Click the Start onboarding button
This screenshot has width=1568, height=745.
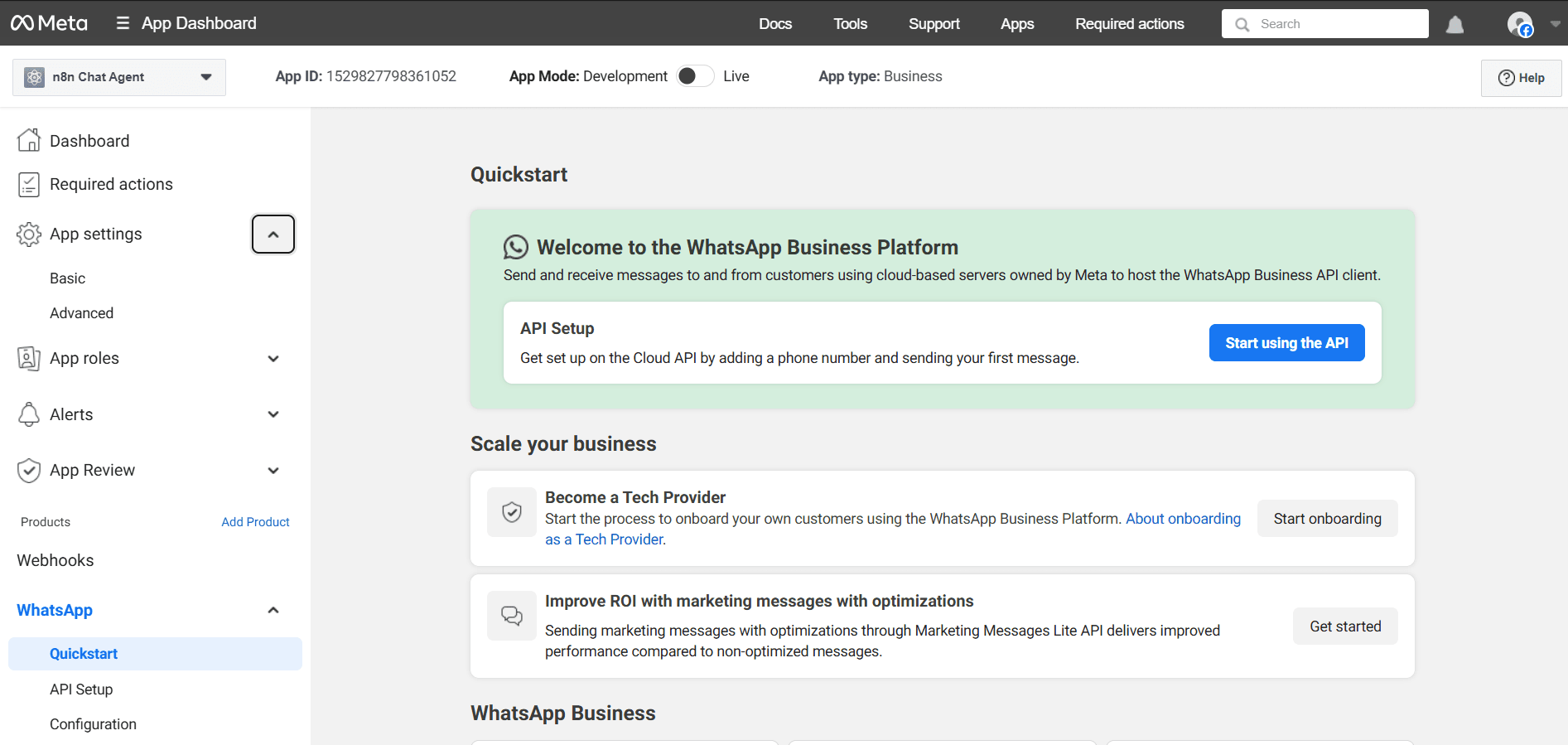1327,519
